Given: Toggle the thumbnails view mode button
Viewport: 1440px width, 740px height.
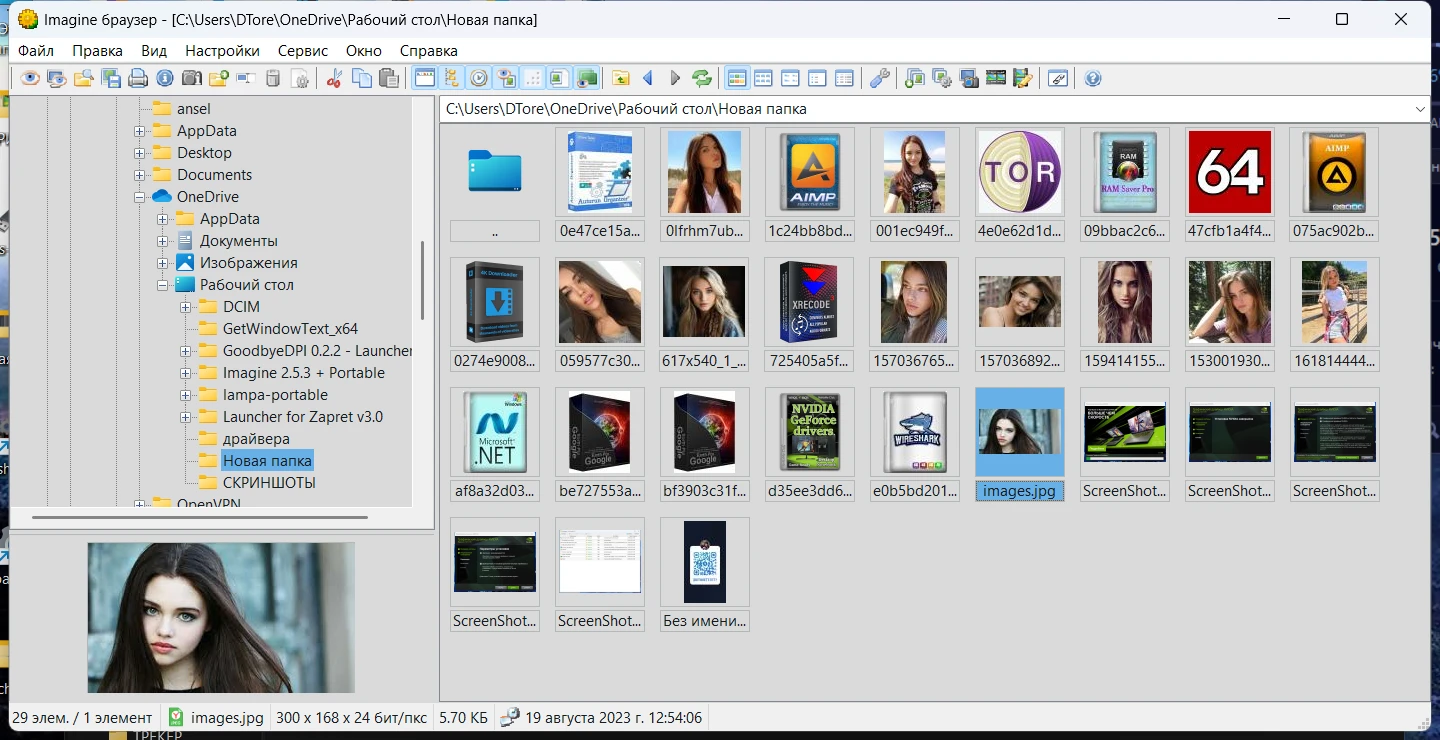Looking at the screenshot, I should pyautogui.click(x=737, y=78).
